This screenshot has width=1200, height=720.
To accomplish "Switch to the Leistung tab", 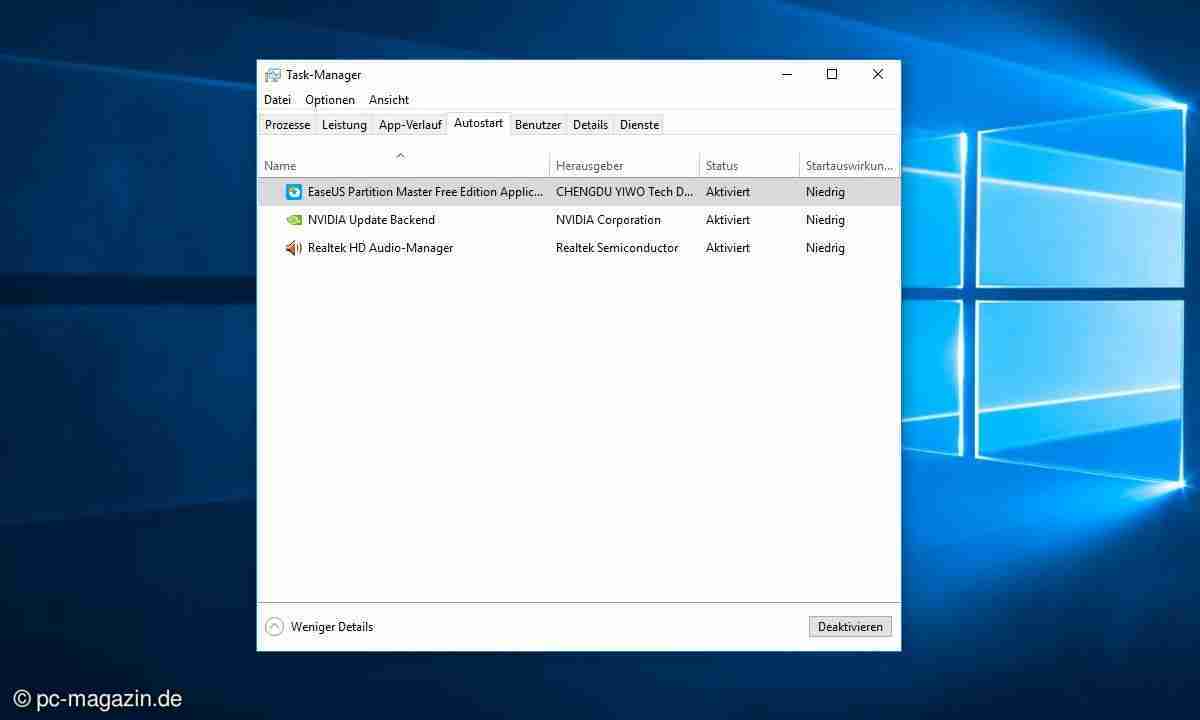I will [344, 125].
